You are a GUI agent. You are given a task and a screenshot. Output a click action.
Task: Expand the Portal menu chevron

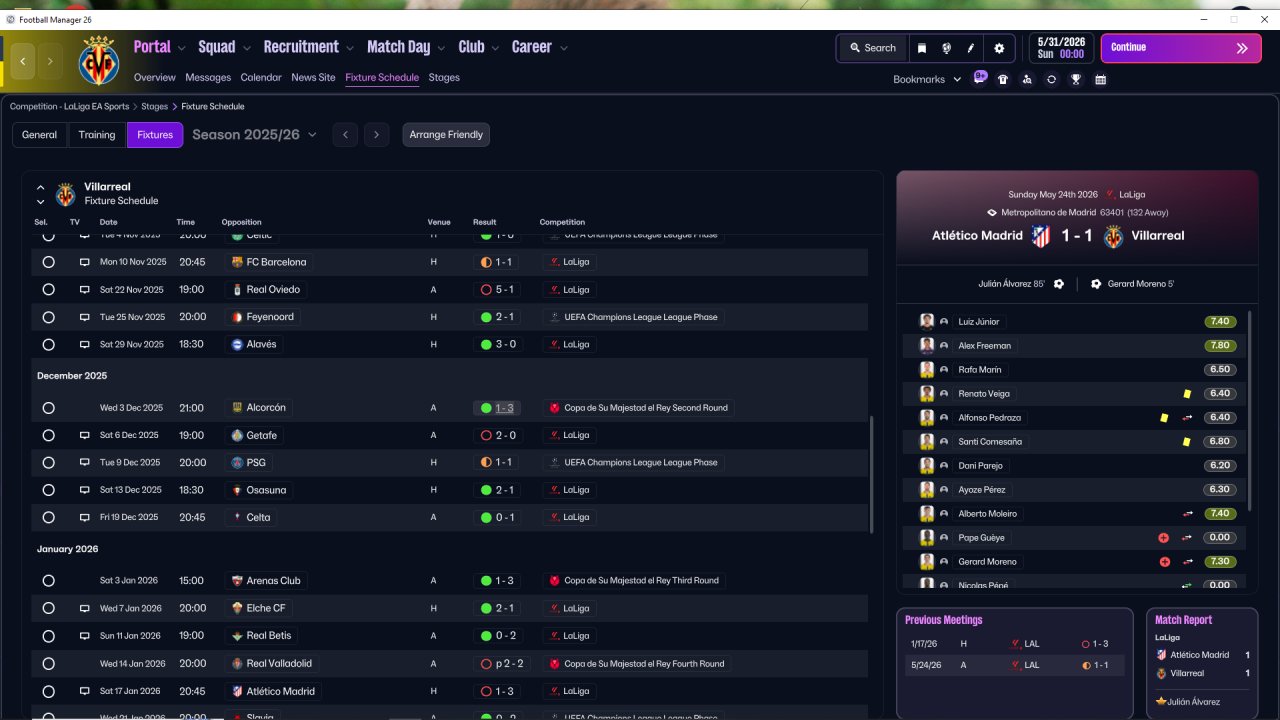click(181, 48)
